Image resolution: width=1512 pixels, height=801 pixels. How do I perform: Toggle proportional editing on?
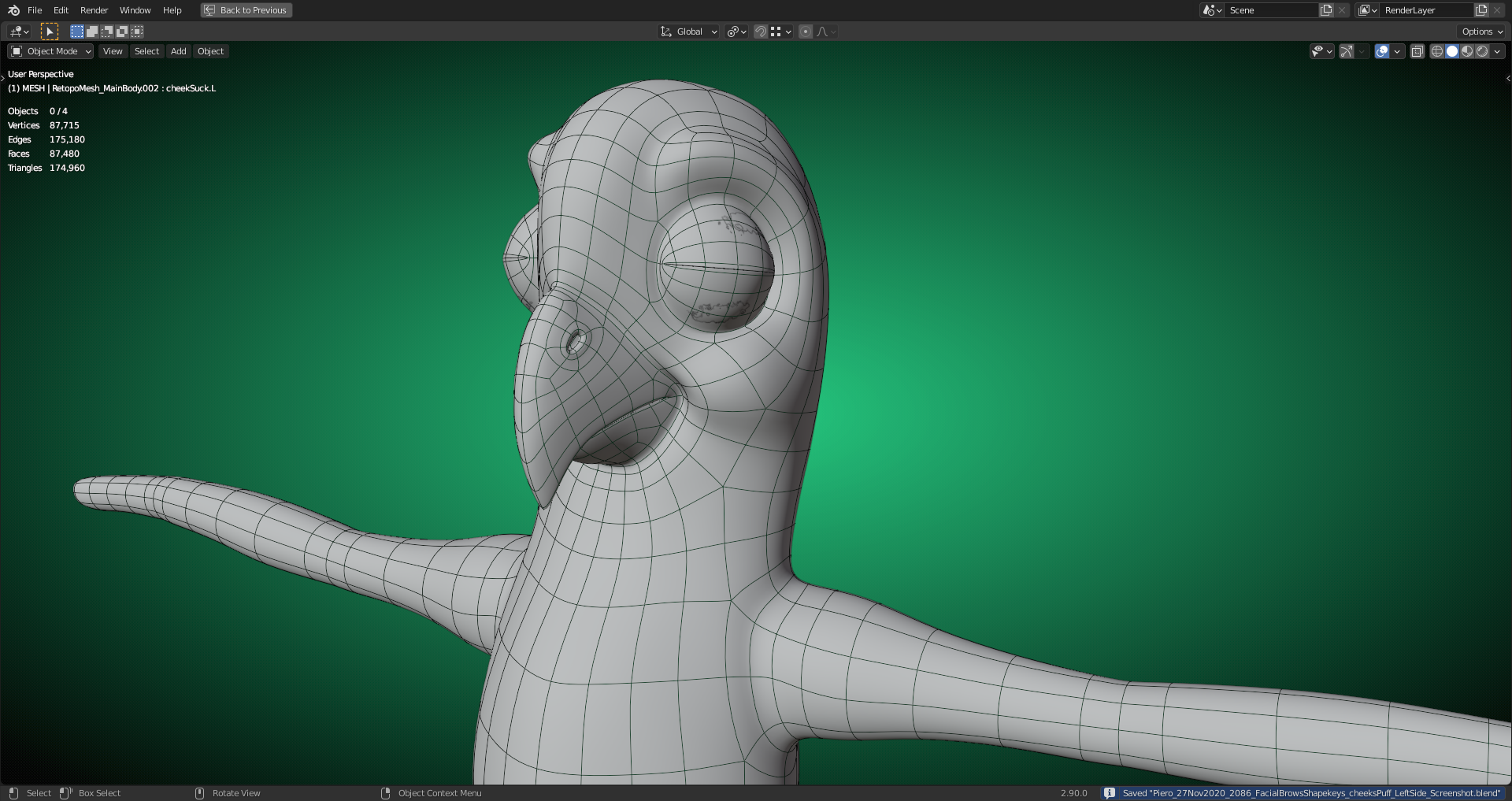(x=805, y=32)
